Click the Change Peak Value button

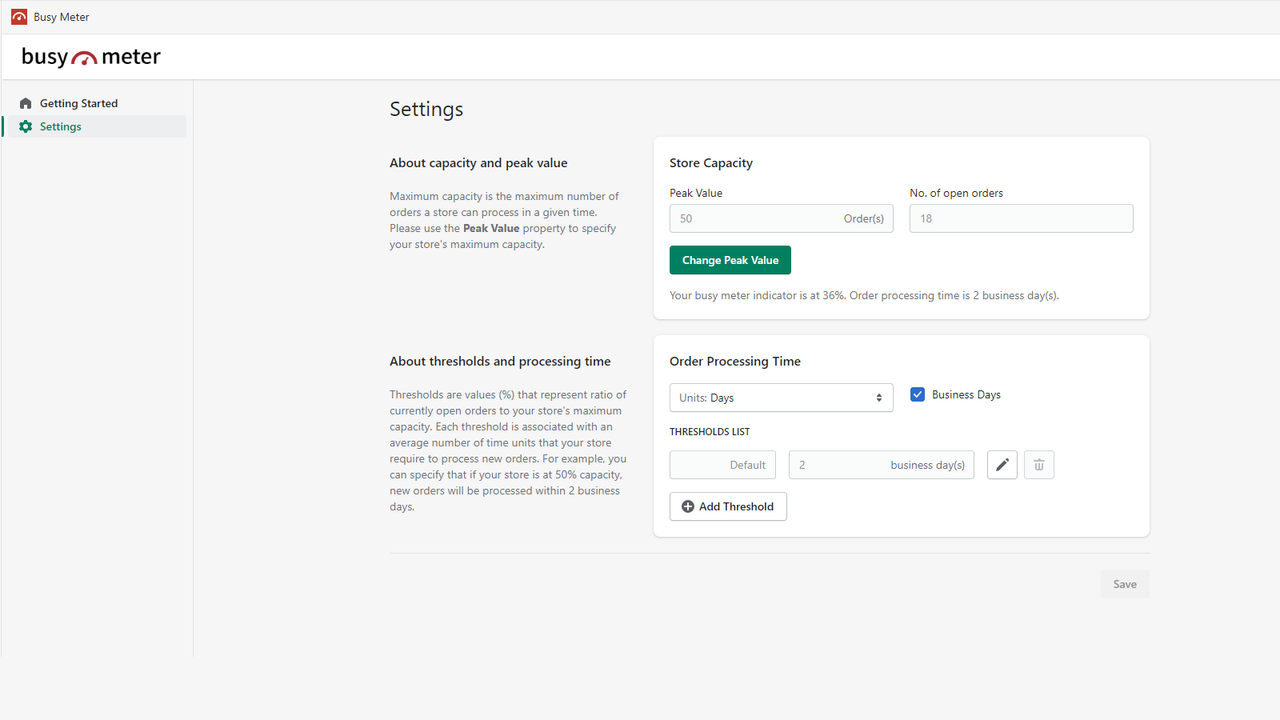(x=730, y=260)
